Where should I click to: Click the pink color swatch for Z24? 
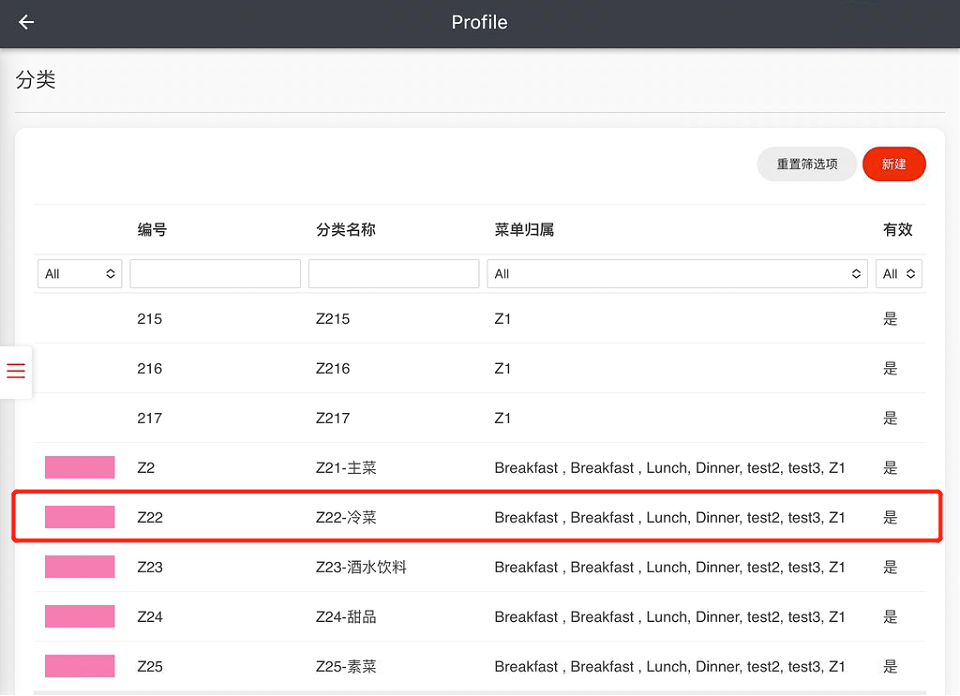coord(80,616)
